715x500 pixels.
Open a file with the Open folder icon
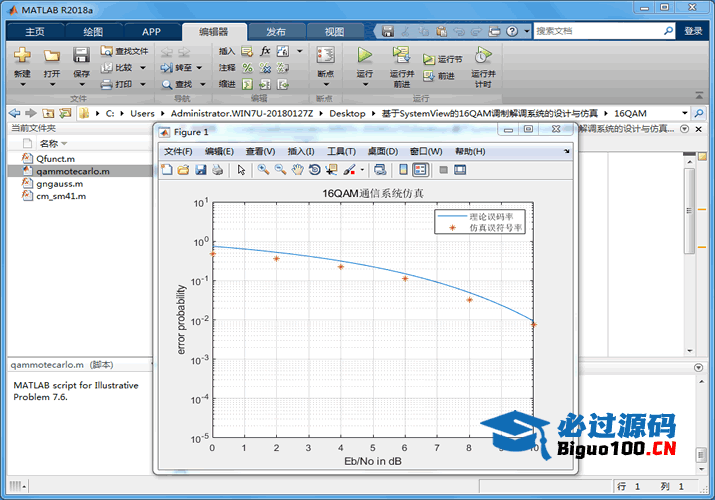click(x=52, y=56)
